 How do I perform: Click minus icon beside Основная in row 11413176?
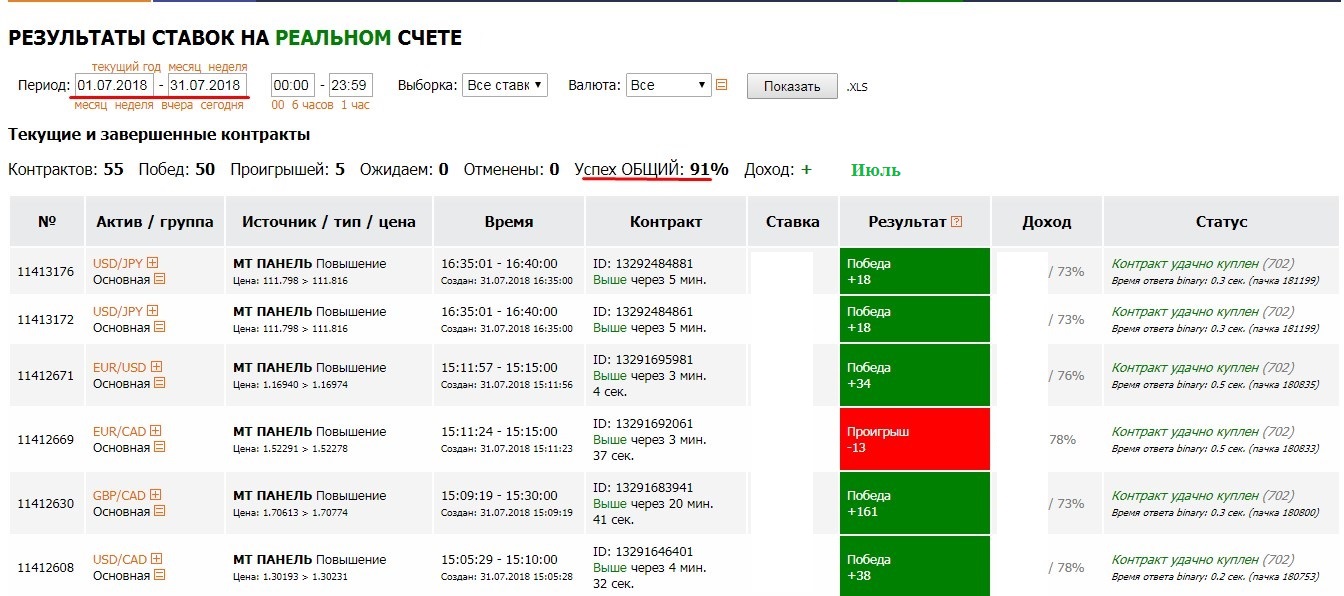point(159,279)
